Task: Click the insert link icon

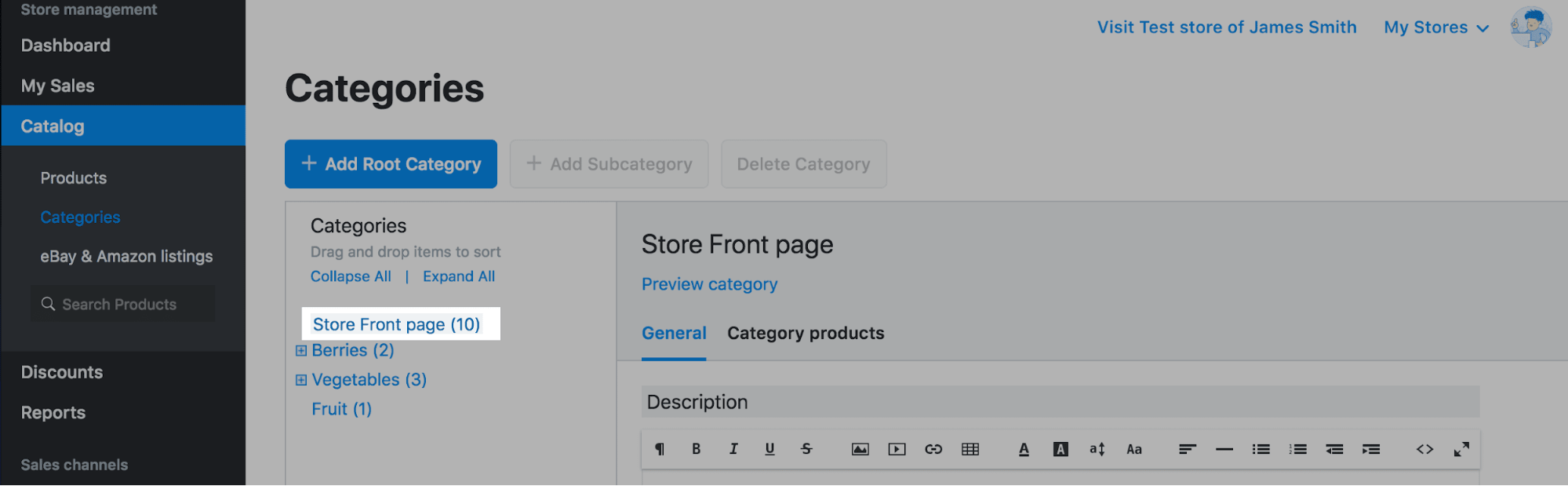Action: click(933, 449)
